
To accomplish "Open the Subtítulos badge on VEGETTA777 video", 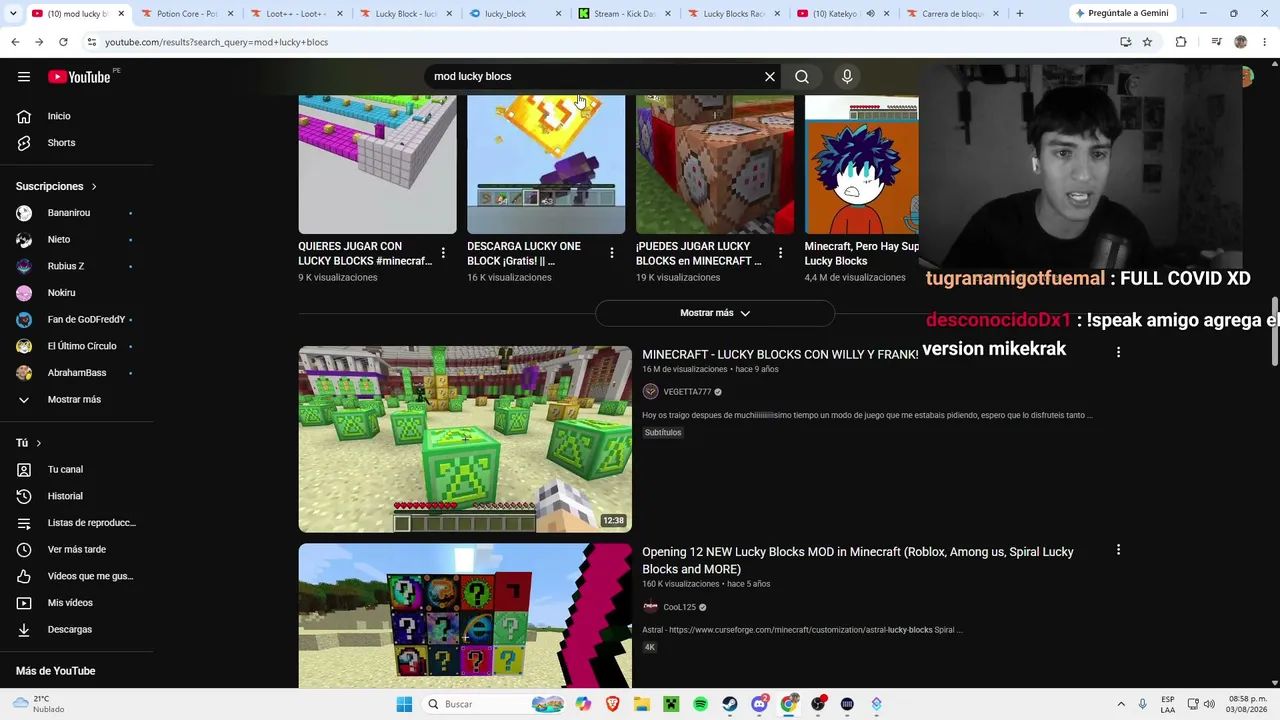I will 663,432.
